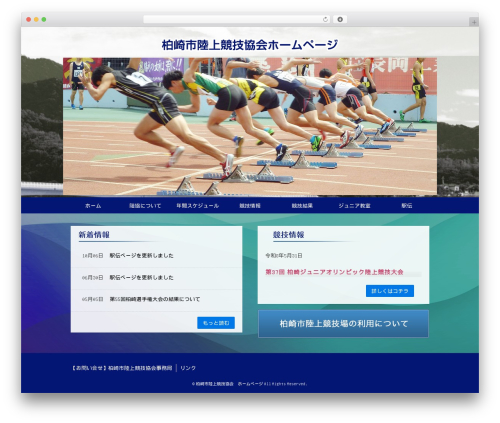Viewport: 500px width, 423px height.
Task: Click the 令和 date in the 競技情報 panel
Action: pyautogui.click(x=284, y=256)
